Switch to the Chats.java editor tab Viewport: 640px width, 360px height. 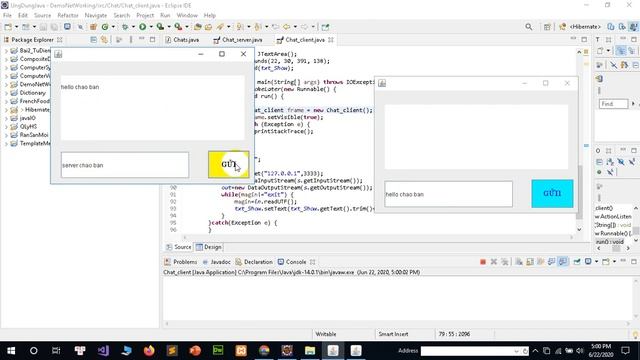pyautogui.click(x=182, y=40)
